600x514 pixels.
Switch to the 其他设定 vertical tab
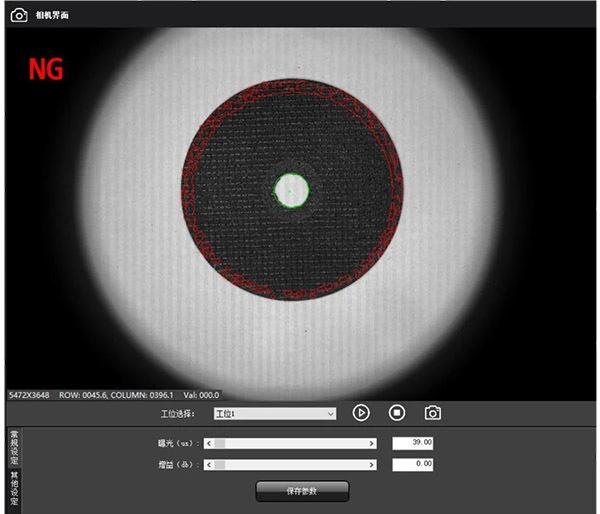click(x=14, y=489)
